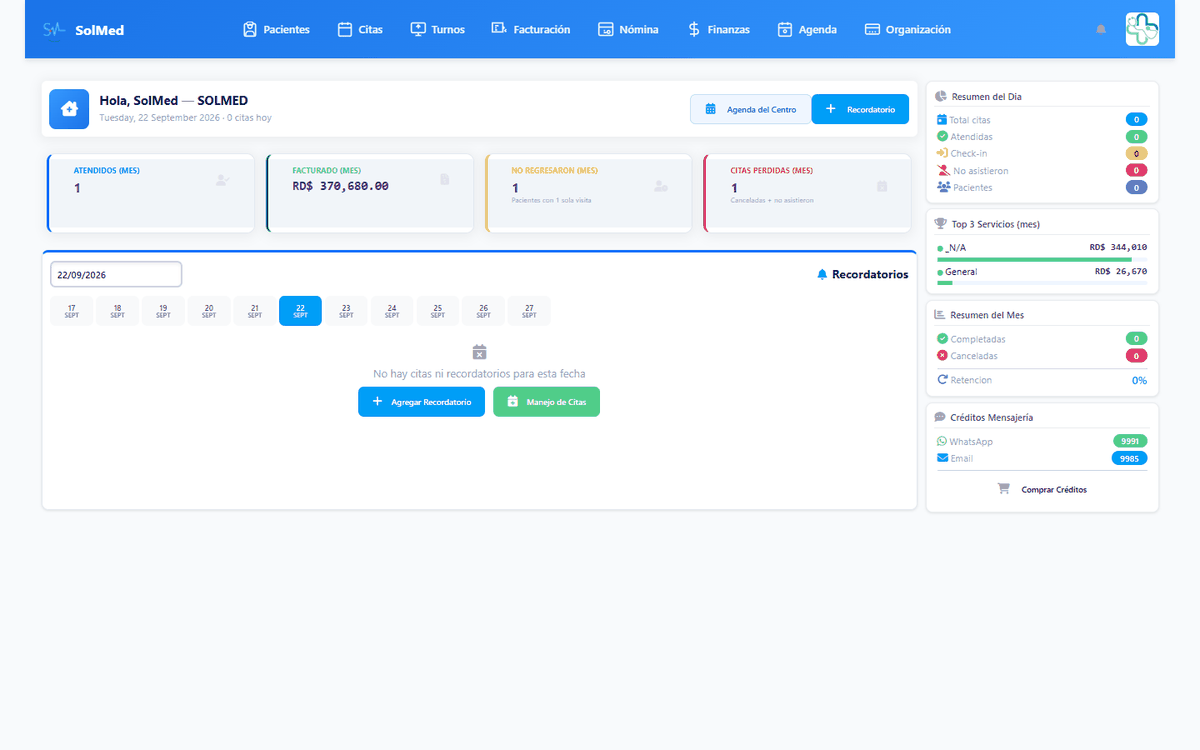Open the Facturación menu

[x=531, y=29]
